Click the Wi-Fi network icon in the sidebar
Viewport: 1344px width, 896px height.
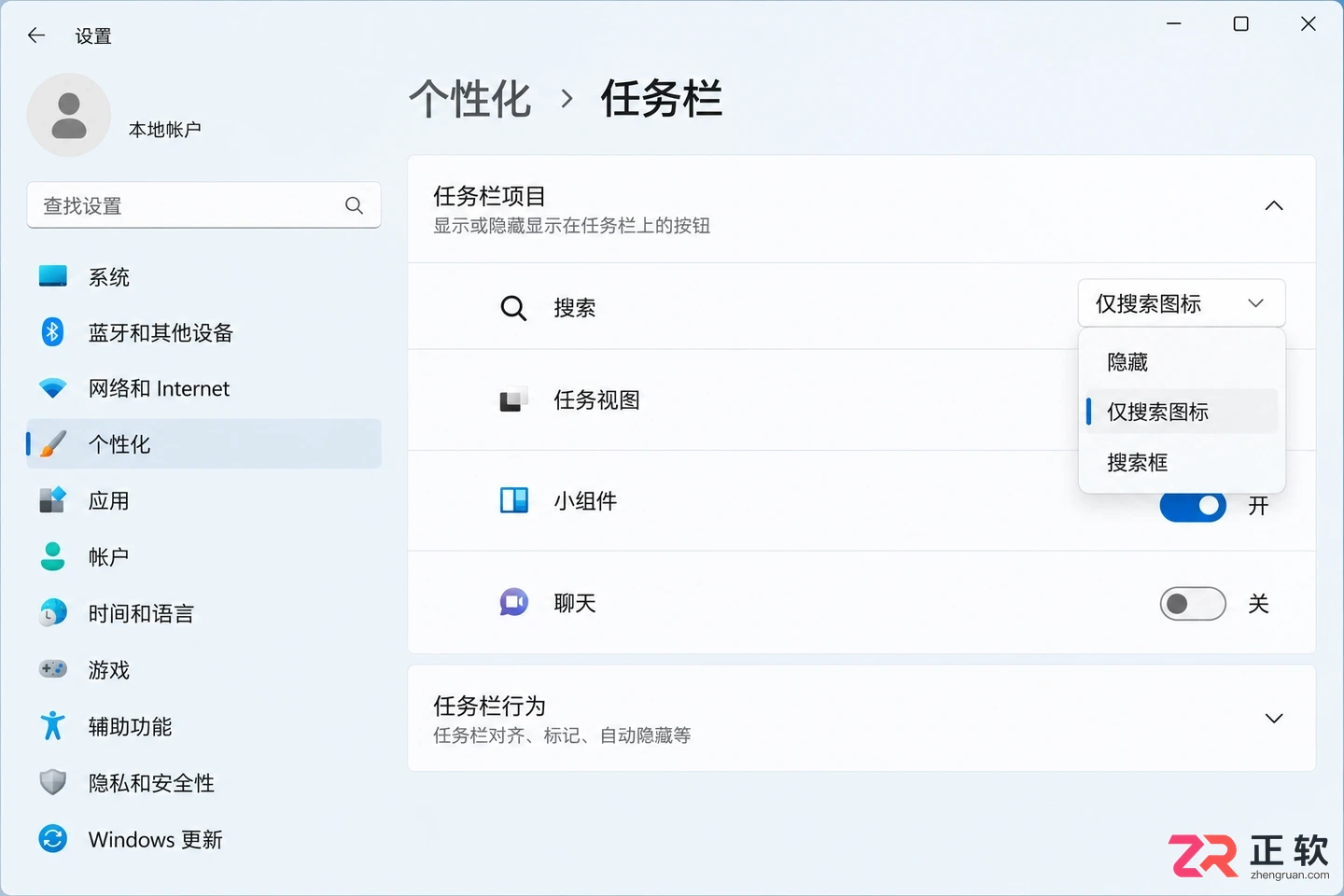click(x=53, y=388)
